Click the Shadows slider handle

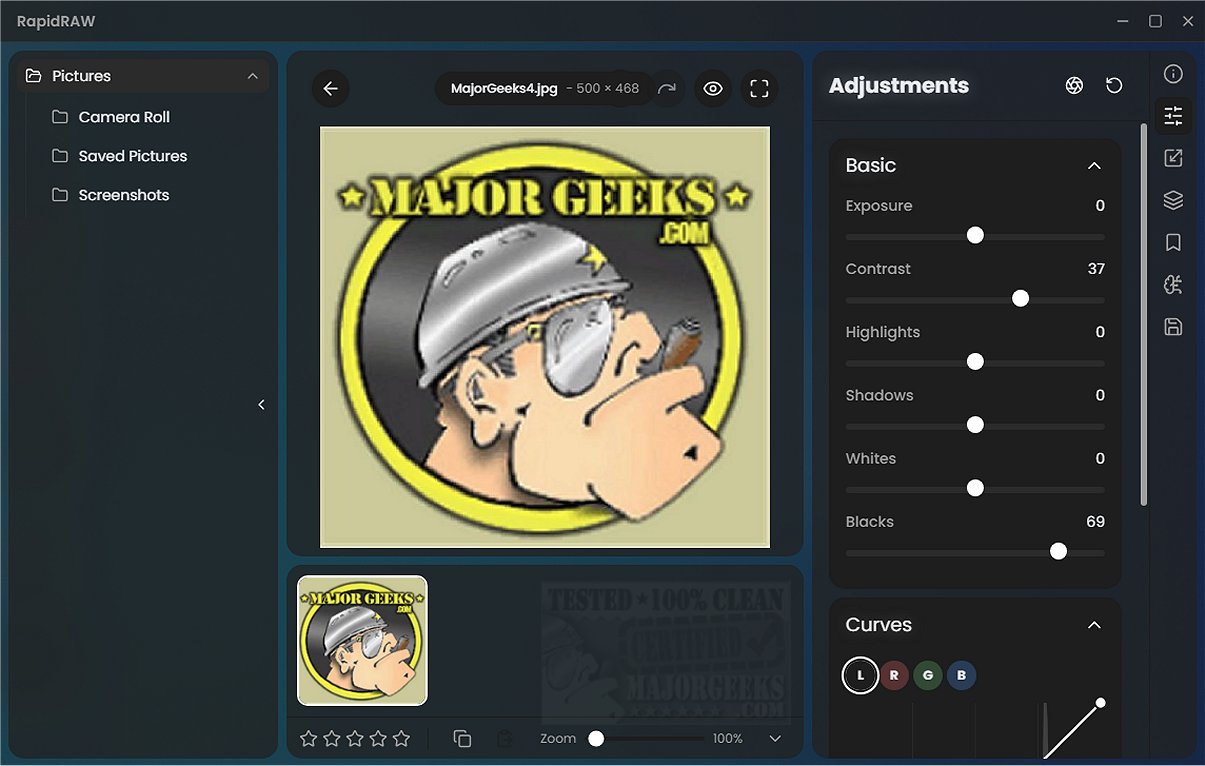coord(975,425)
